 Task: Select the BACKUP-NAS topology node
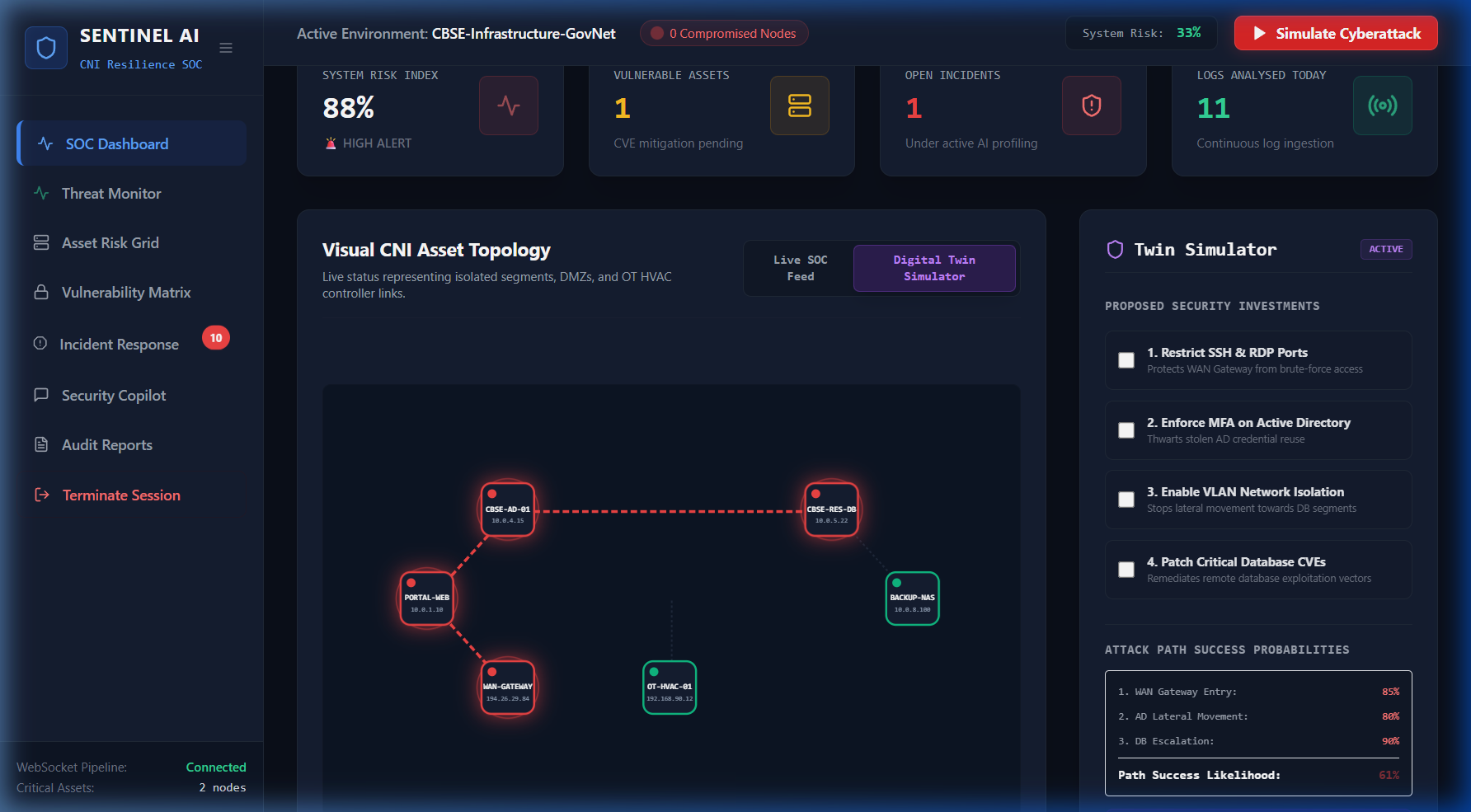click(913, 598)
